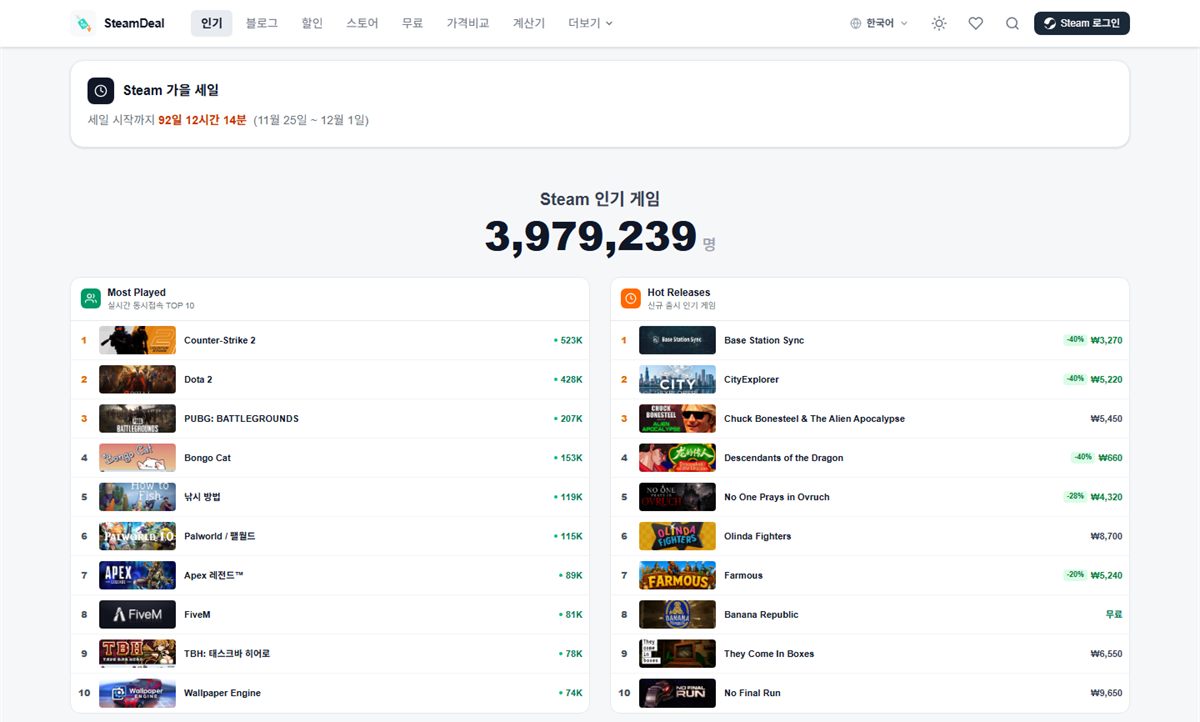Click the Steam 가을 세일 heading

click(171, 91)
